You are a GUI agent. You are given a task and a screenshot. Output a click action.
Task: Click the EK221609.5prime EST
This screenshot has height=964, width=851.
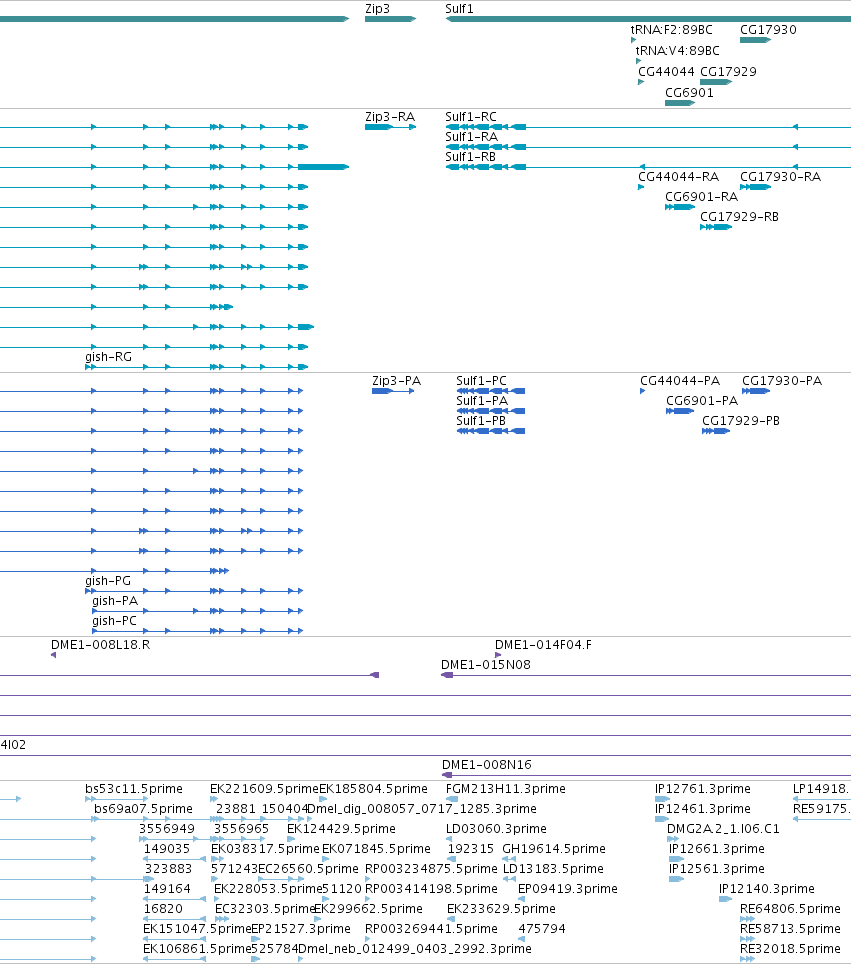click(x=214, y=799)
